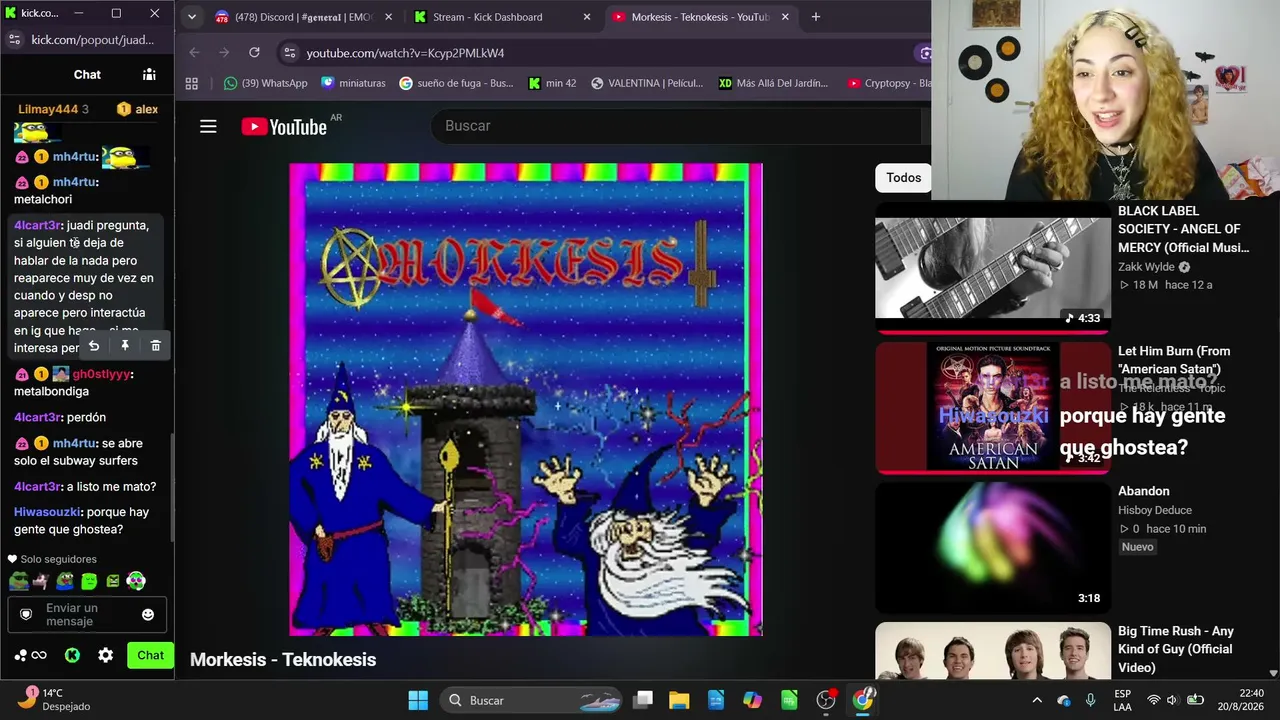The width and height of the screenshot is (1280, 720).
Task: Select the Morkesis - Teknokesis YouTube tab
Action: 700,17
